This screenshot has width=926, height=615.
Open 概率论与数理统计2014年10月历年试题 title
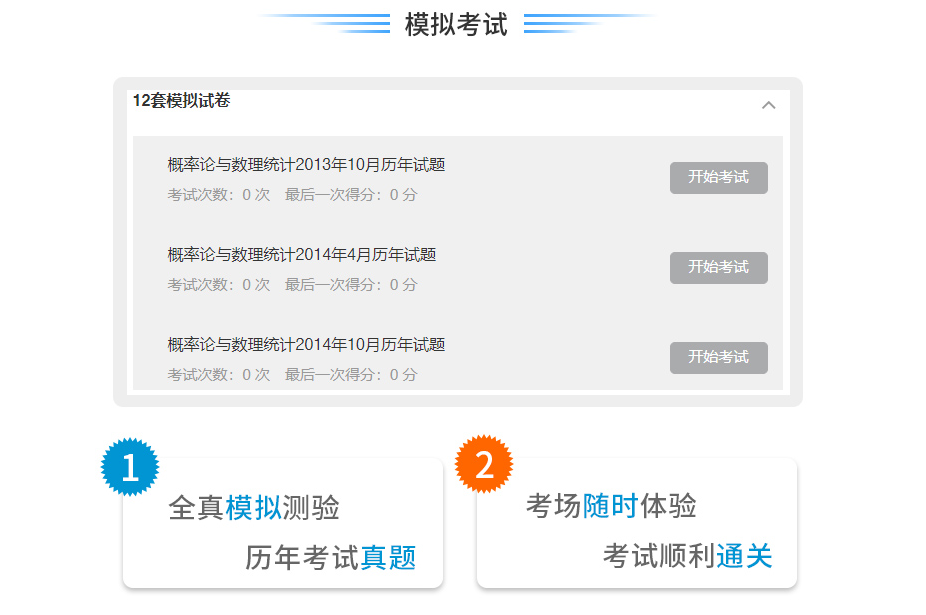306,344
